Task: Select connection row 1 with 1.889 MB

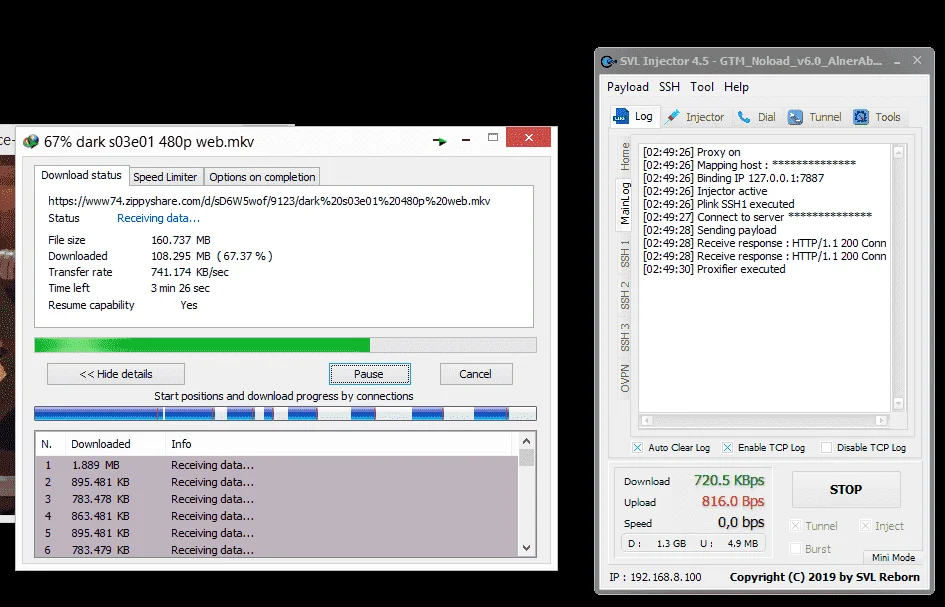Action: (277, 465)
